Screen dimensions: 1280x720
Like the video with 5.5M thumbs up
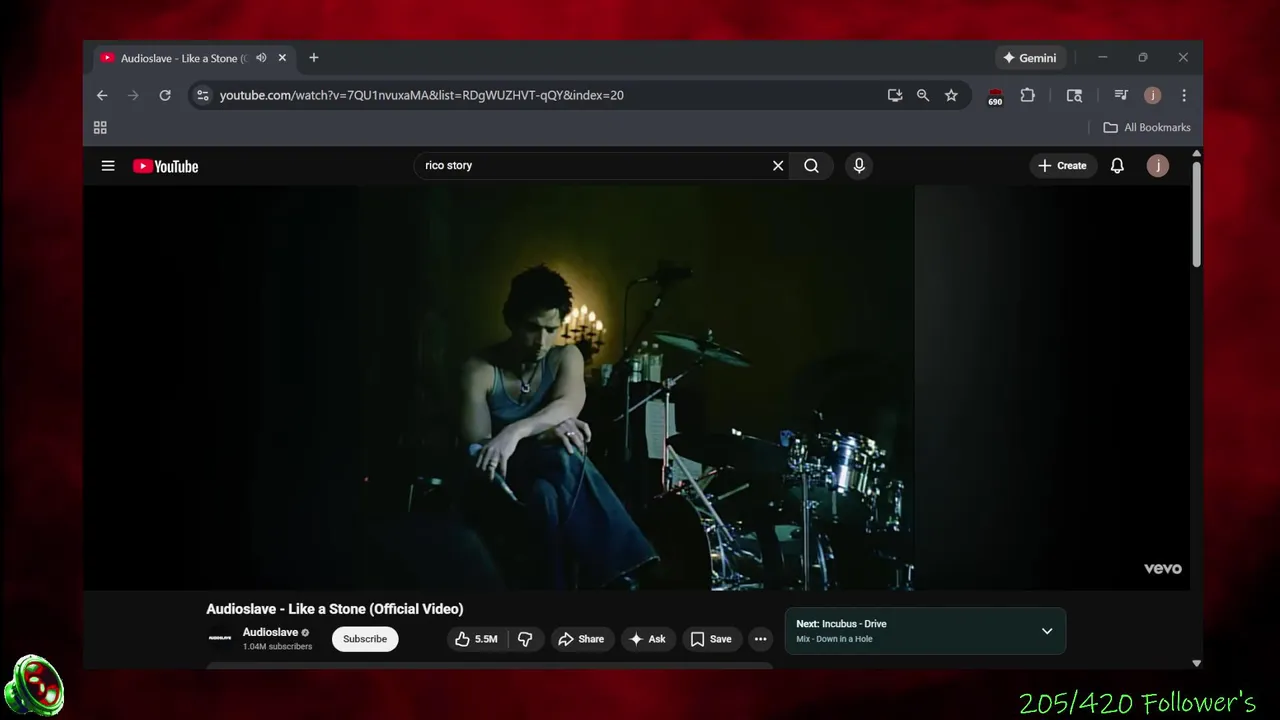[x=477, y=639]
